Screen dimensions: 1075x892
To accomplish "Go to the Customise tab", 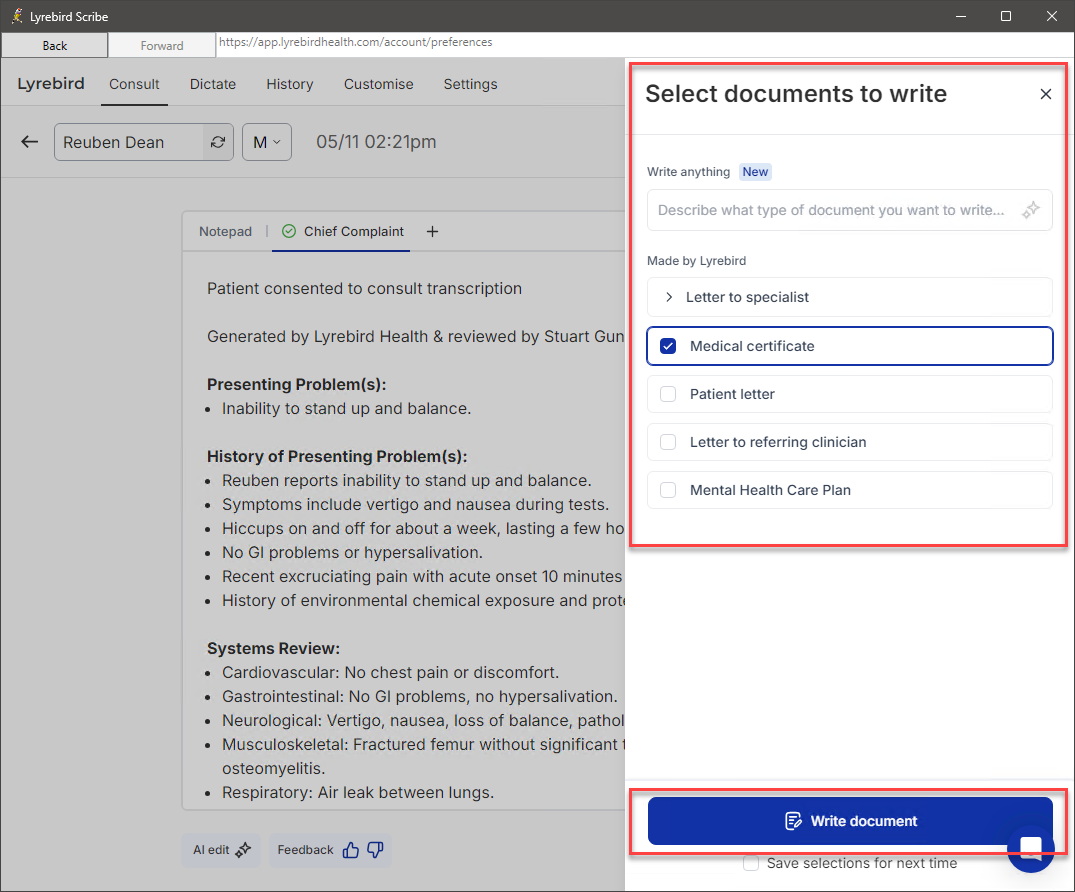I will [x=378, y=84].
